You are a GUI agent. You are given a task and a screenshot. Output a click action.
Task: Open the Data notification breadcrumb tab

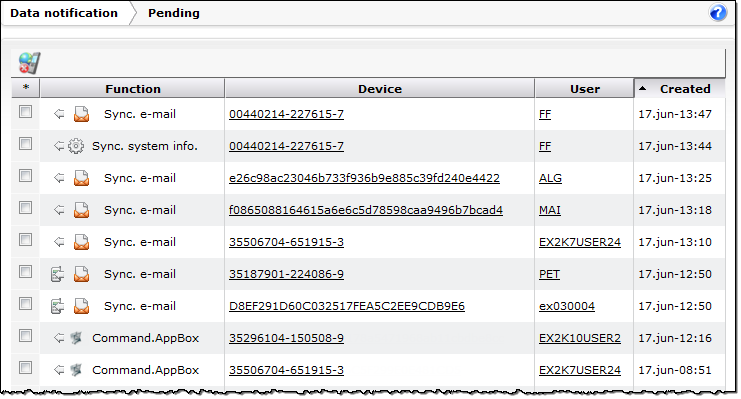click(x=64, y=13)
